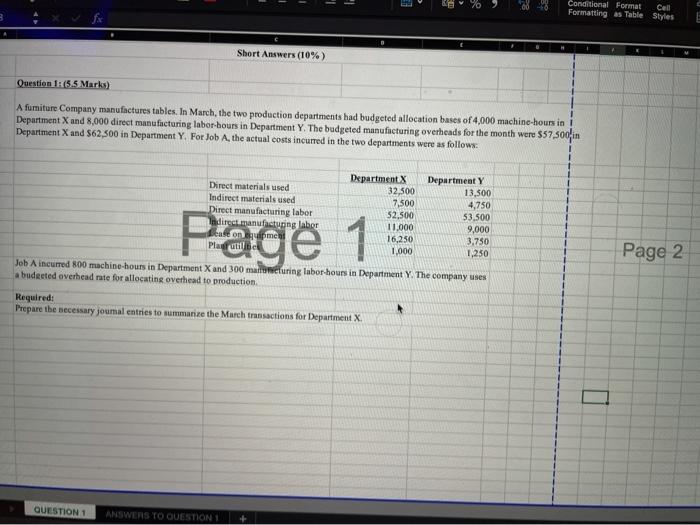
Task: Select column B header
Action: [112, 35]
